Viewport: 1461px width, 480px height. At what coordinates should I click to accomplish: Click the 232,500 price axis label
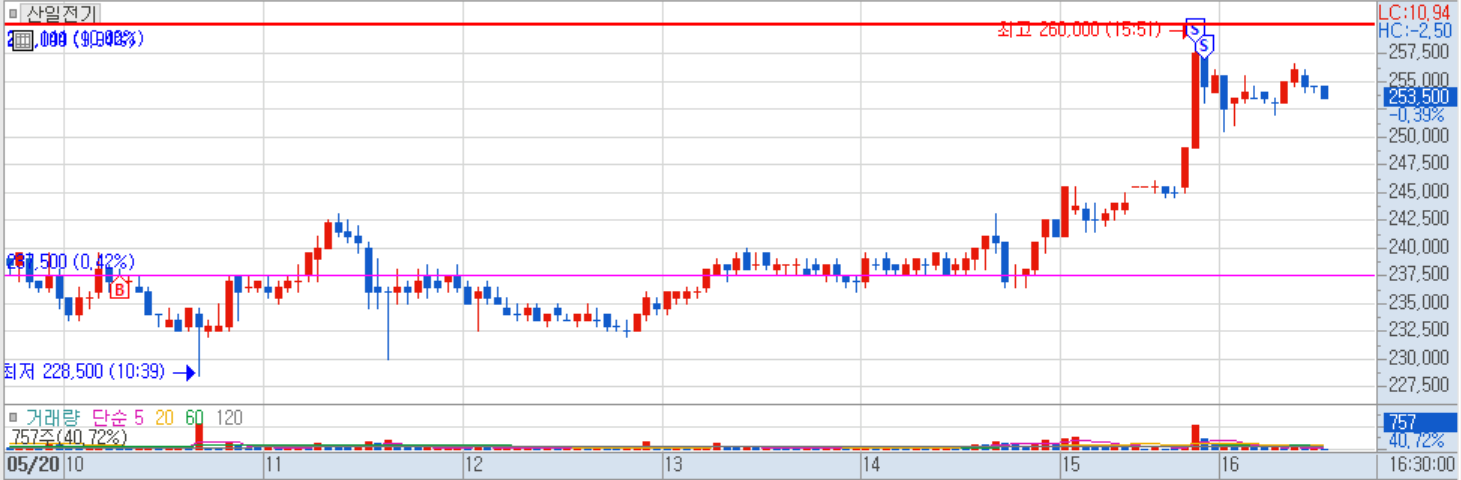pyautogui.click(x=1420, y=330)
